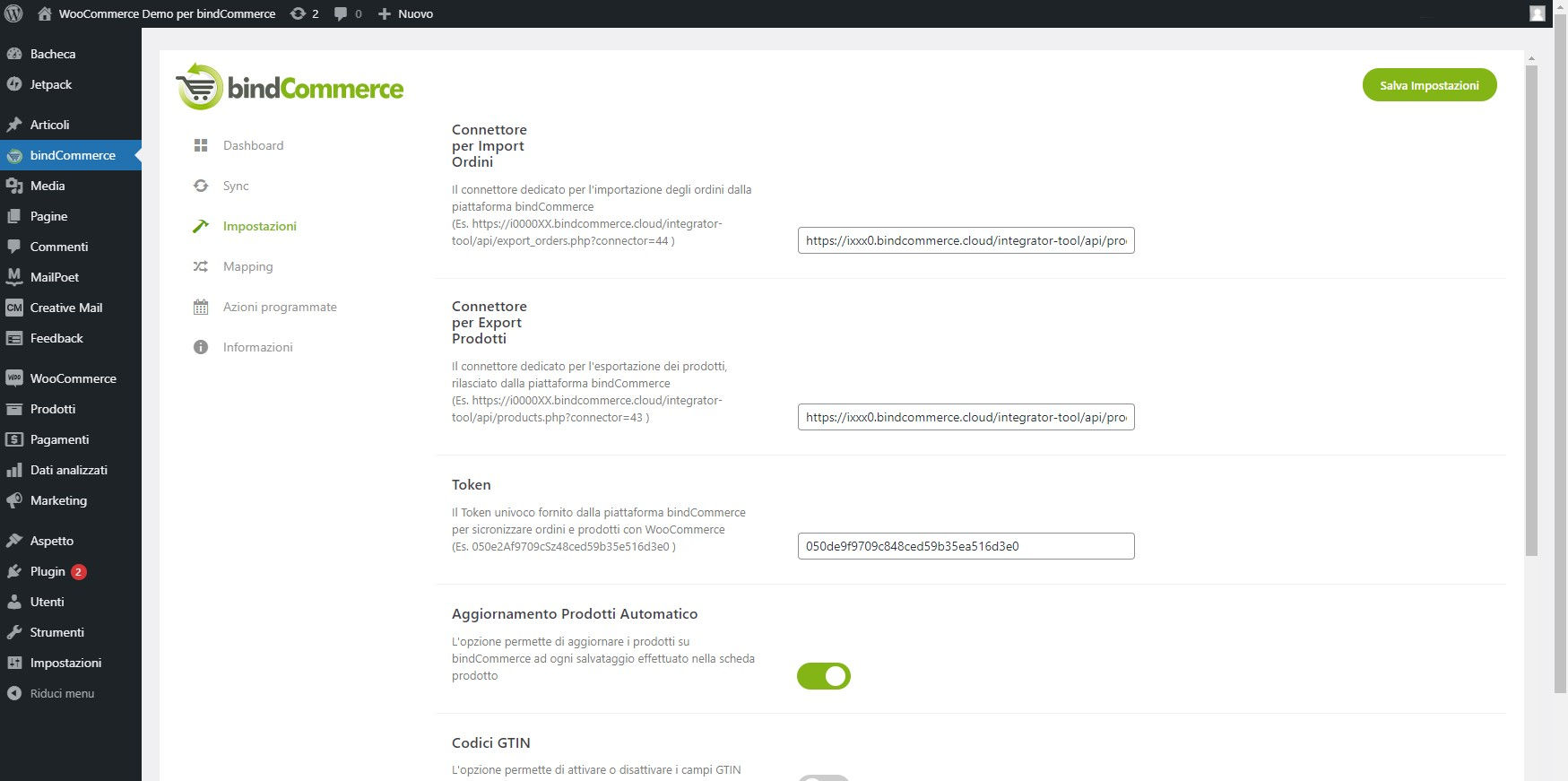The height and width of the screenshot is (781, 1568).
Task: Open the Plugin menu item
Action: tap(48, 571)
